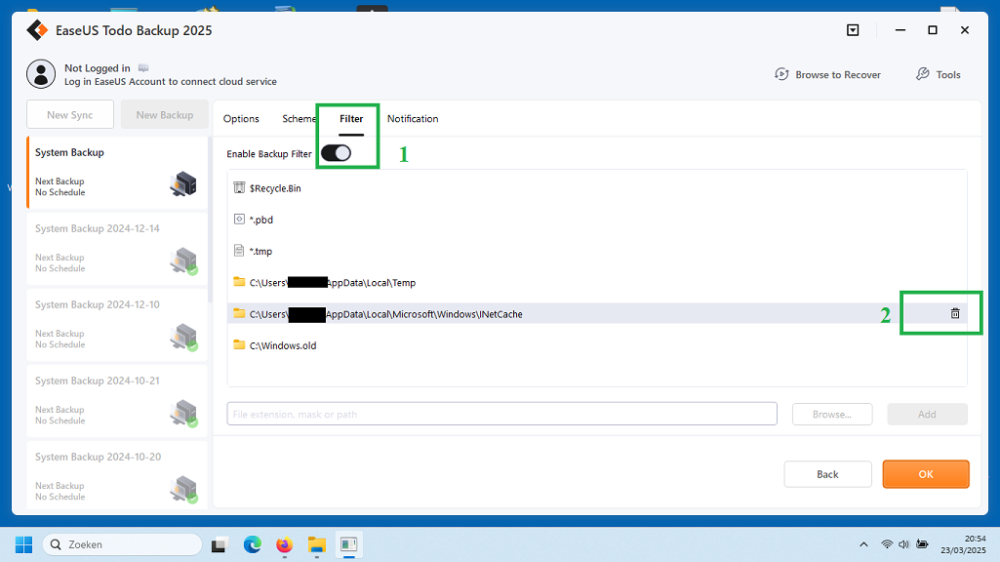Image resolution: width=1000 pixels, height=562 pixels.
Task: Select the $Recycle.Bin filter entry
Action: (275, 188)
